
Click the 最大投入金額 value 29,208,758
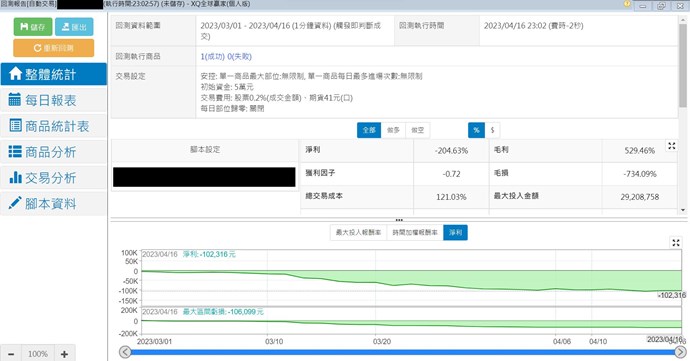640,197
